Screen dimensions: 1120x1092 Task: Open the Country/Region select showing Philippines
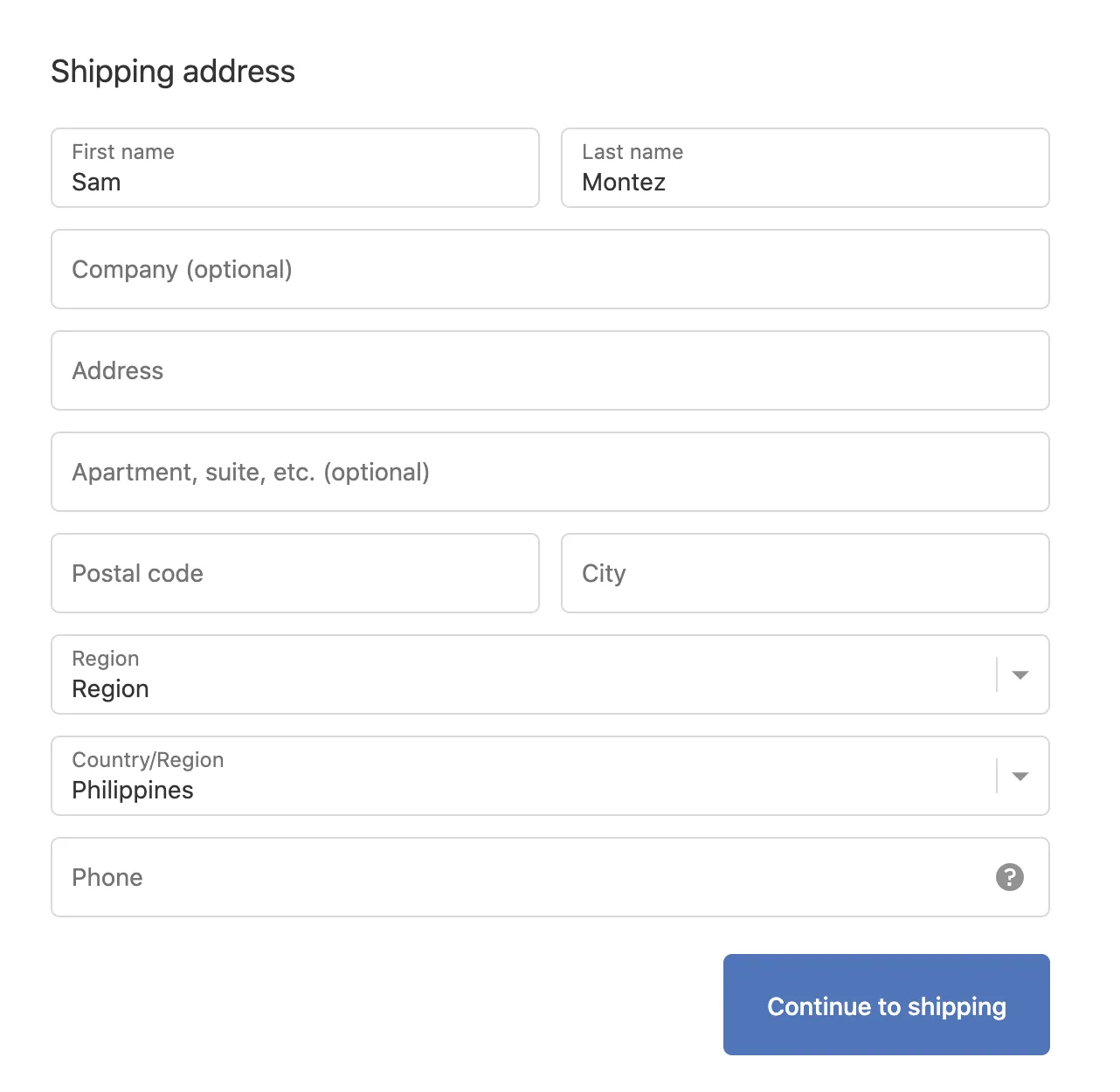(x=550, y=776)
